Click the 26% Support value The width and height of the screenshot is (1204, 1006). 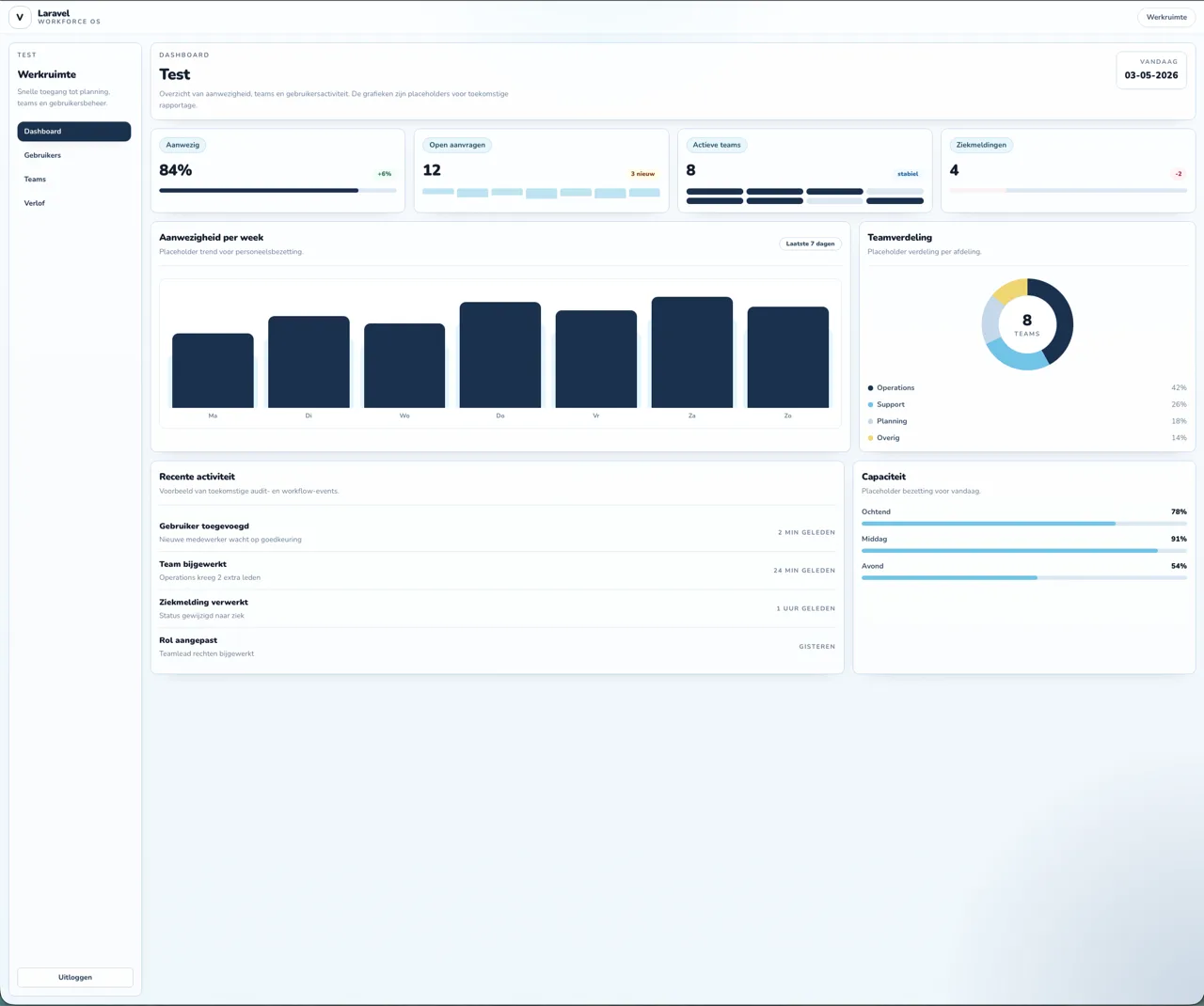click(x=1179, y=404)
